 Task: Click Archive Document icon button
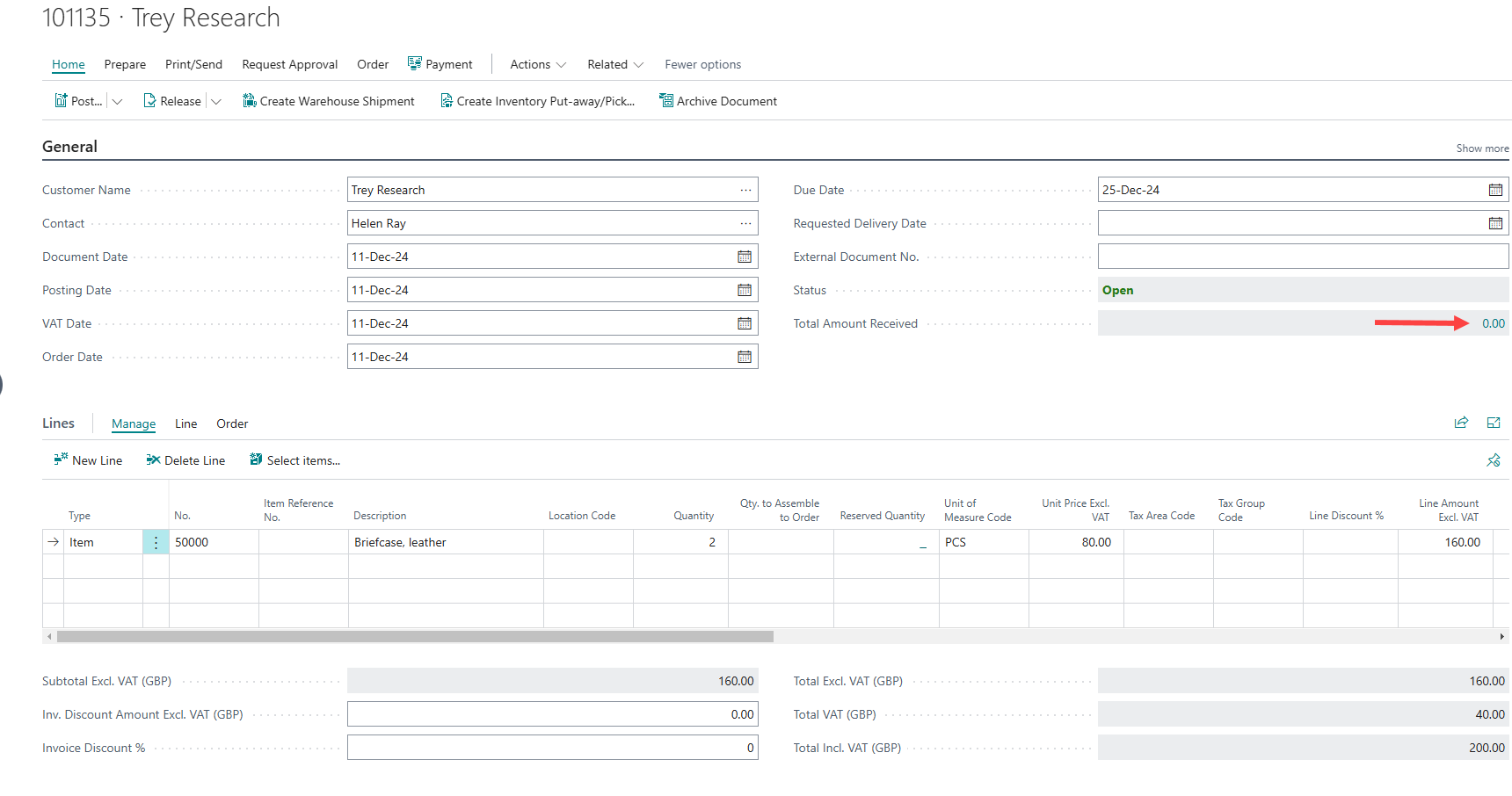tap(666, 101)
